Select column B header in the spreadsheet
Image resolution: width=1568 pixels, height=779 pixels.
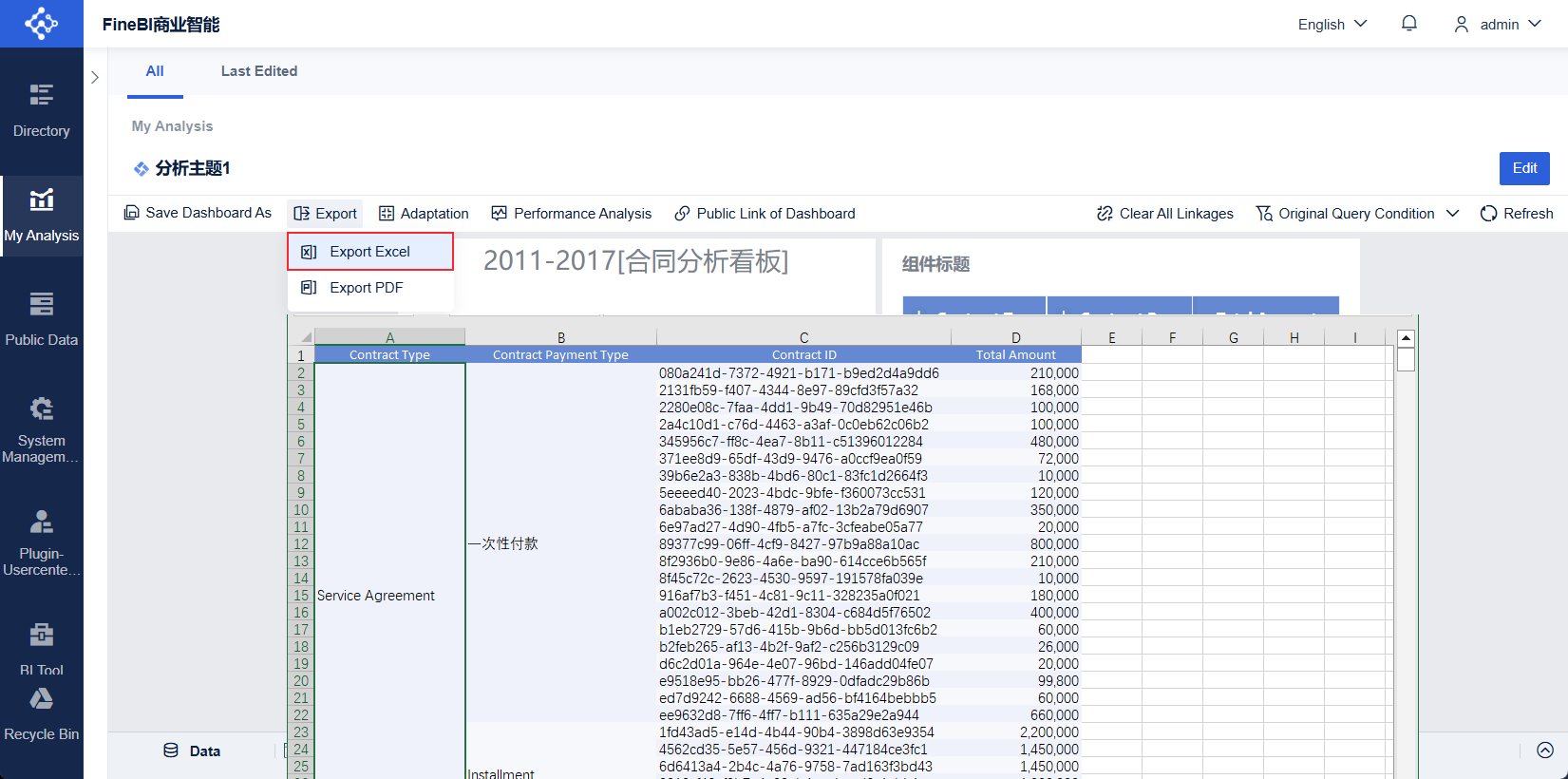point(561,337)
